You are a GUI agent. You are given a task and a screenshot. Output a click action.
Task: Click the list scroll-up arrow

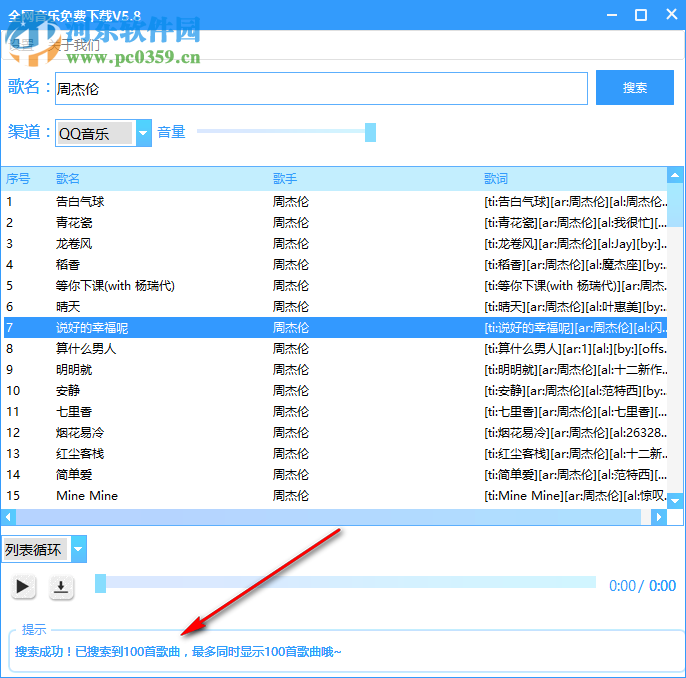(x=675, y=175)
